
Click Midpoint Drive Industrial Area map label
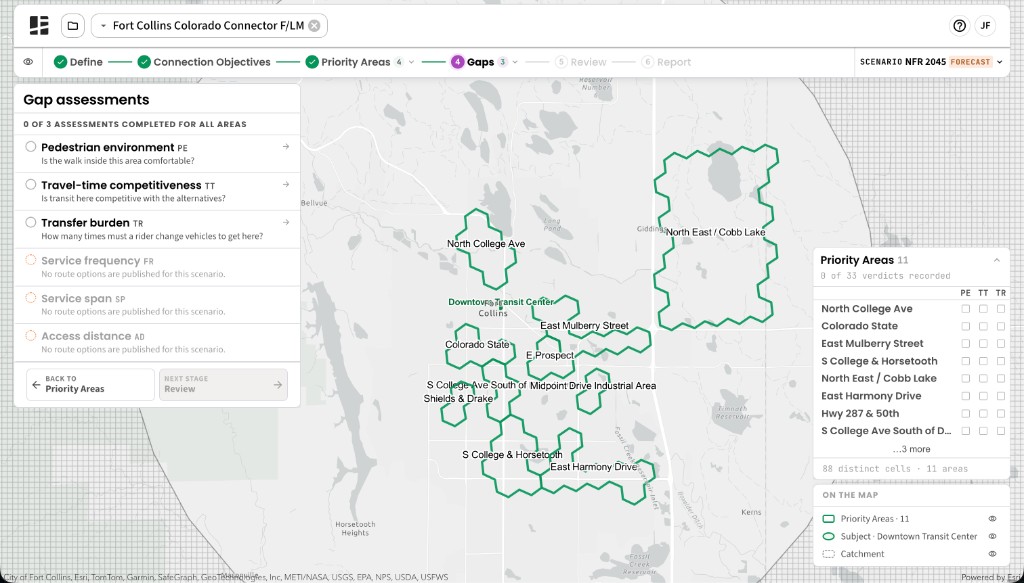593,386
